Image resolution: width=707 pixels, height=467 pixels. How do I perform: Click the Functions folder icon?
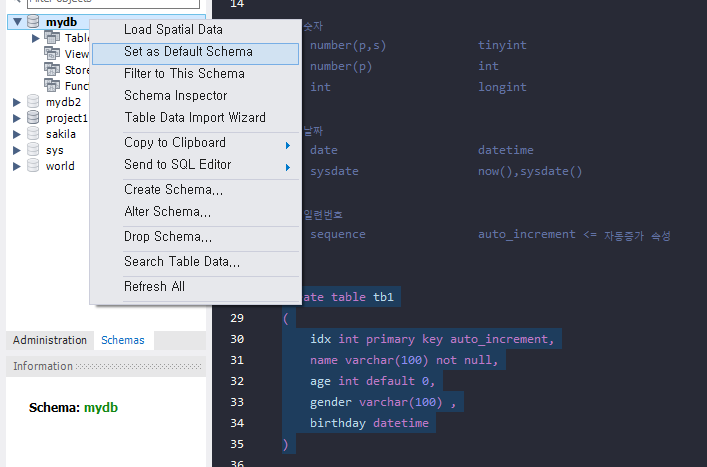(52, 85)
